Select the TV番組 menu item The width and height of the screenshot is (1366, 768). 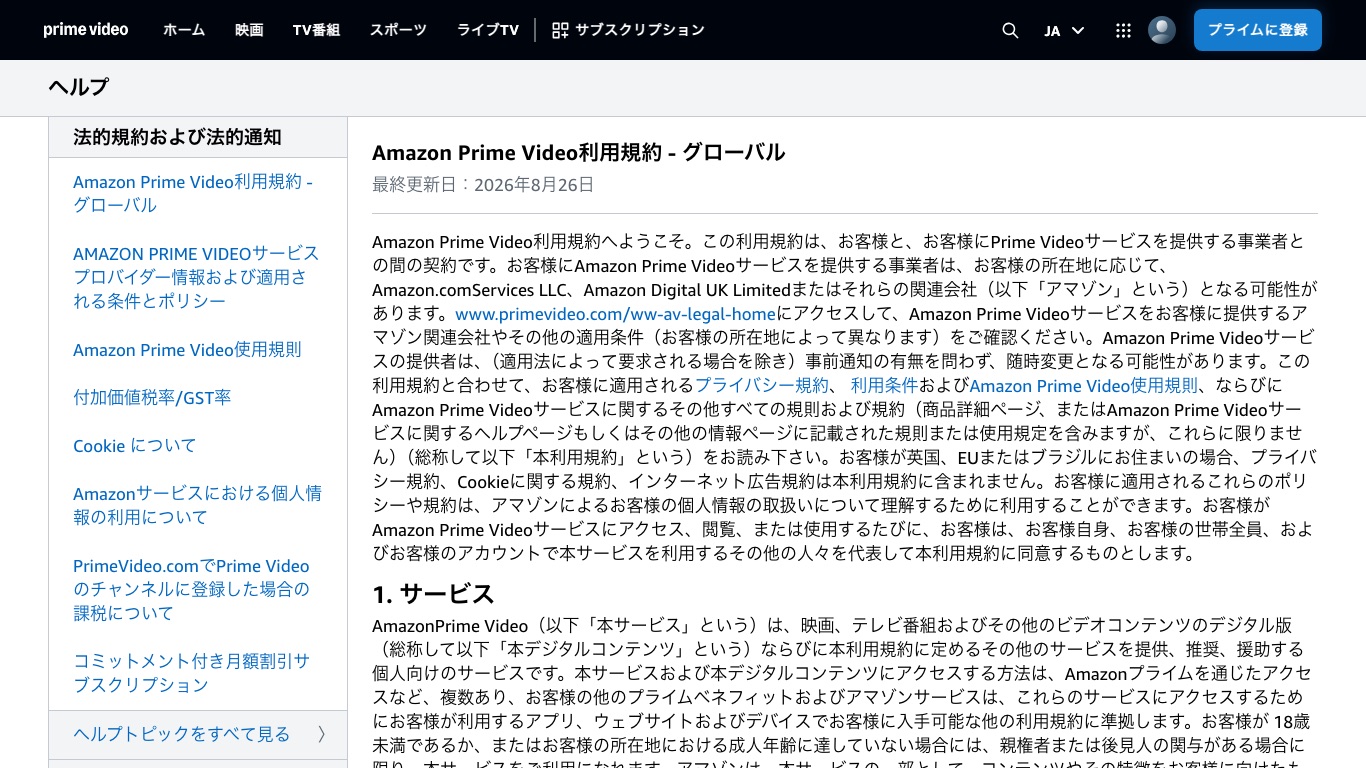(x=316, y=30)
